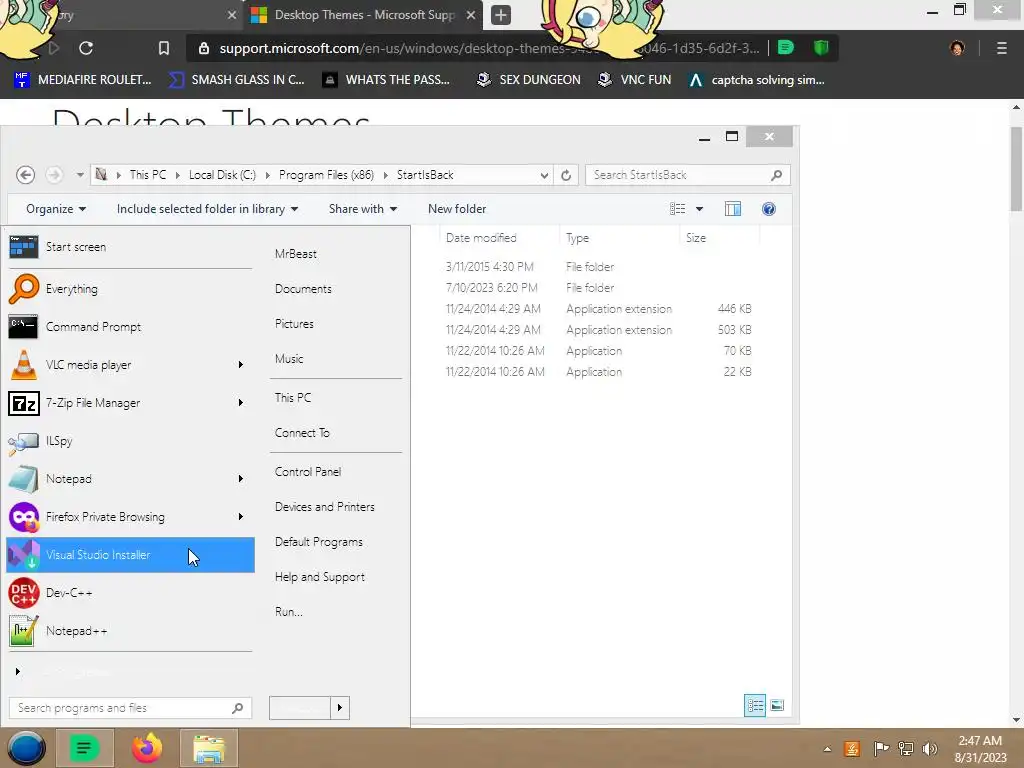Open Music from start menu
Screen dimensions: 1024x768
[289, 359]
